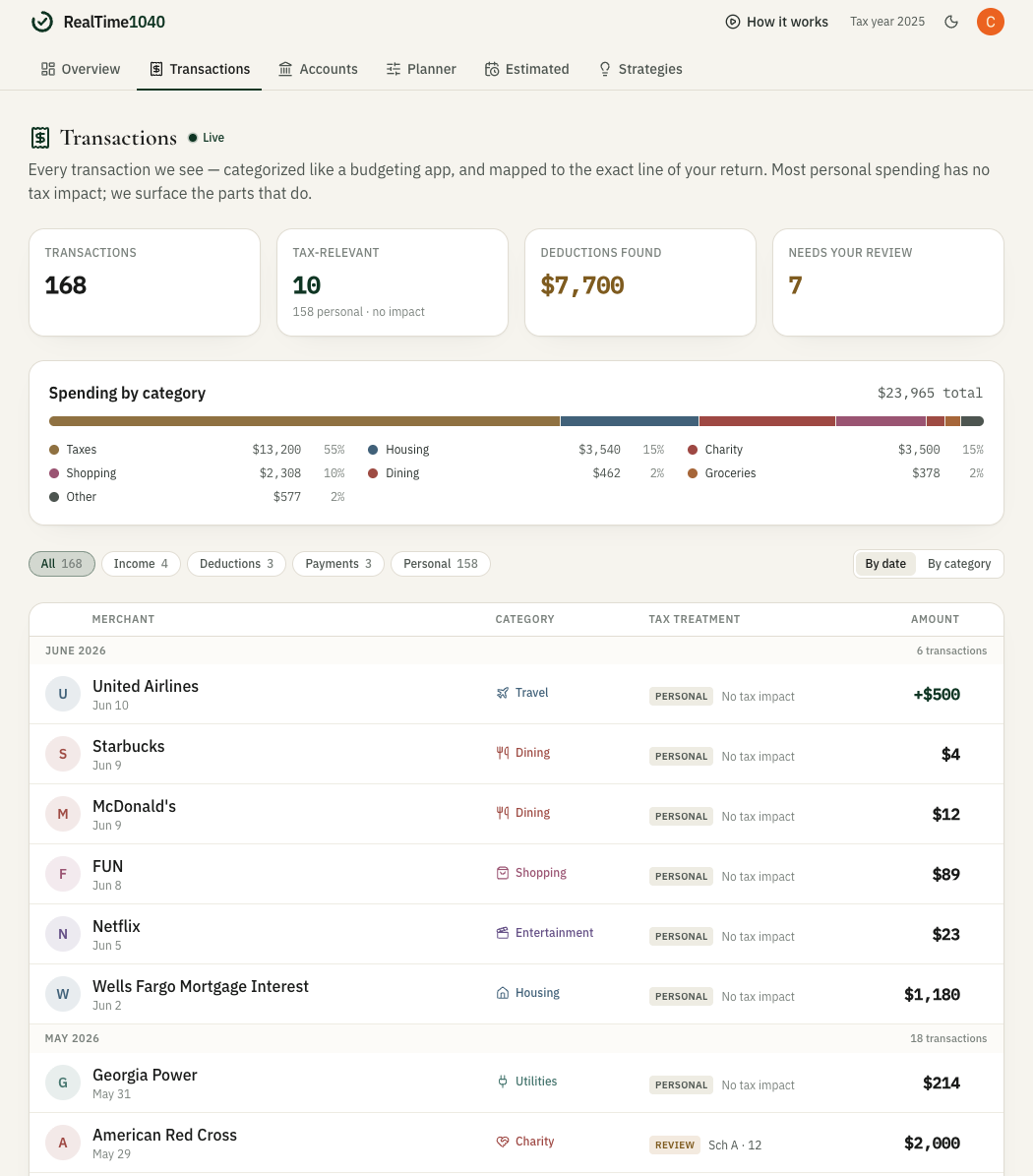Click the Travel airplane icon for United Airlines
Screen dimensions: 1033x1176
pyautogui.click(x=503, y=693)
